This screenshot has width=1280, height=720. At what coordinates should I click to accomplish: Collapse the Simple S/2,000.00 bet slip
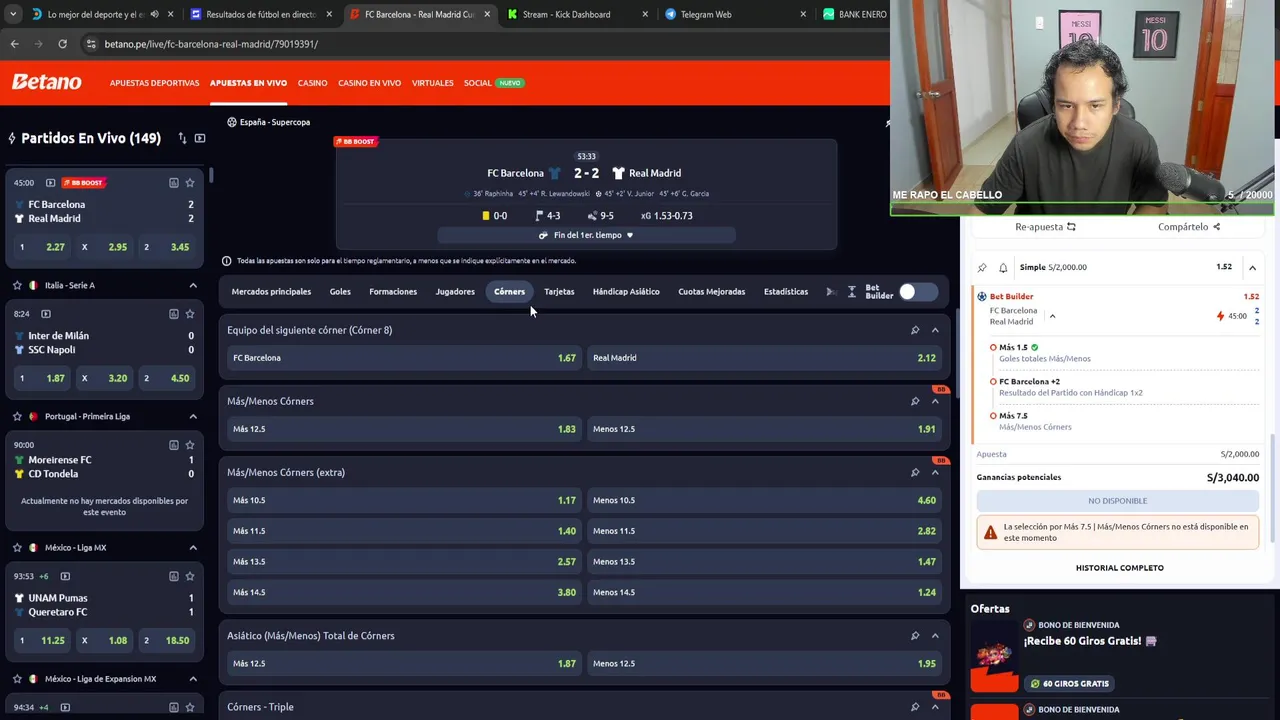coord(1252,267)
